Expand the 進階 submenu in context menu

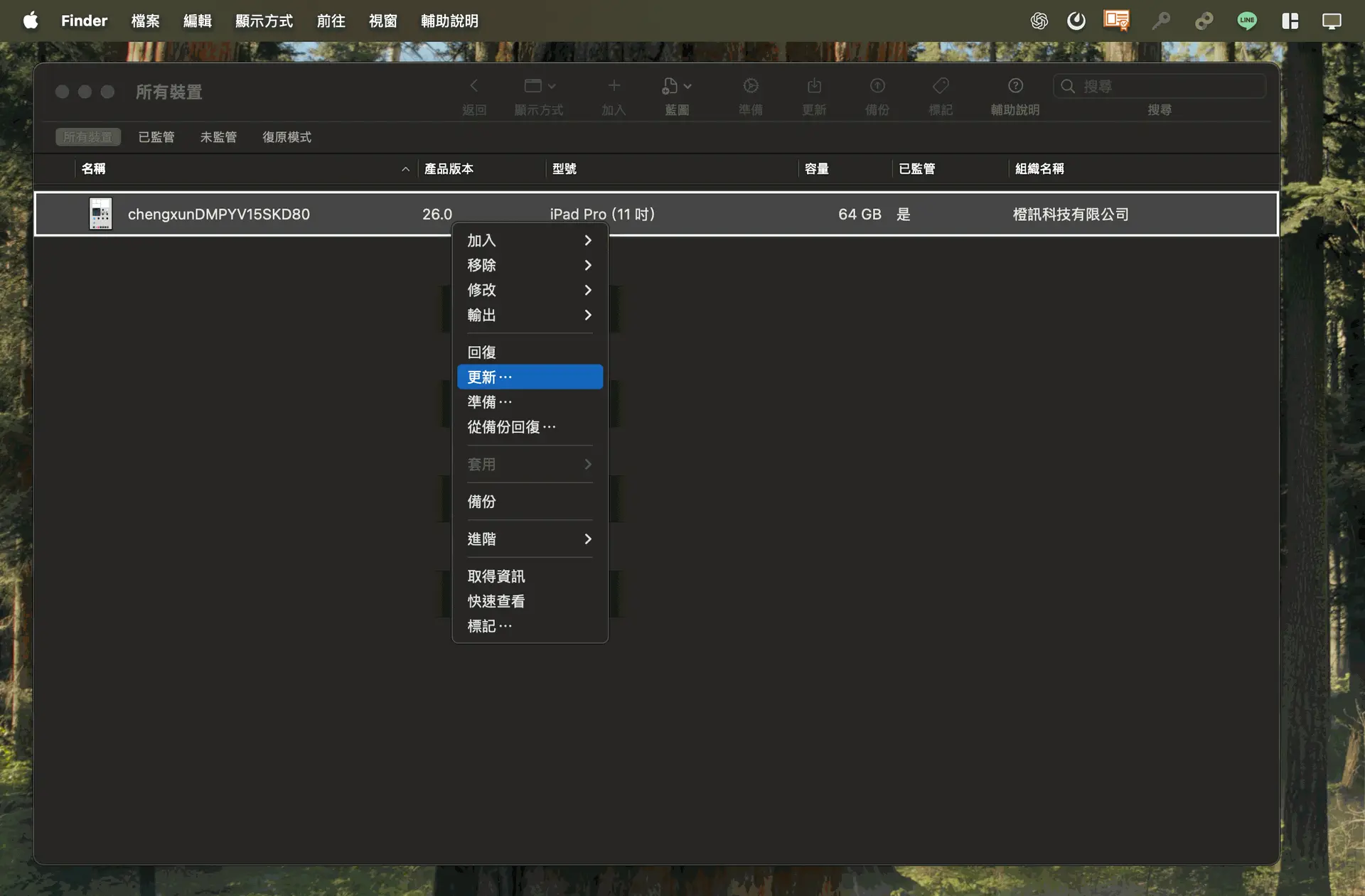(530, 539)
